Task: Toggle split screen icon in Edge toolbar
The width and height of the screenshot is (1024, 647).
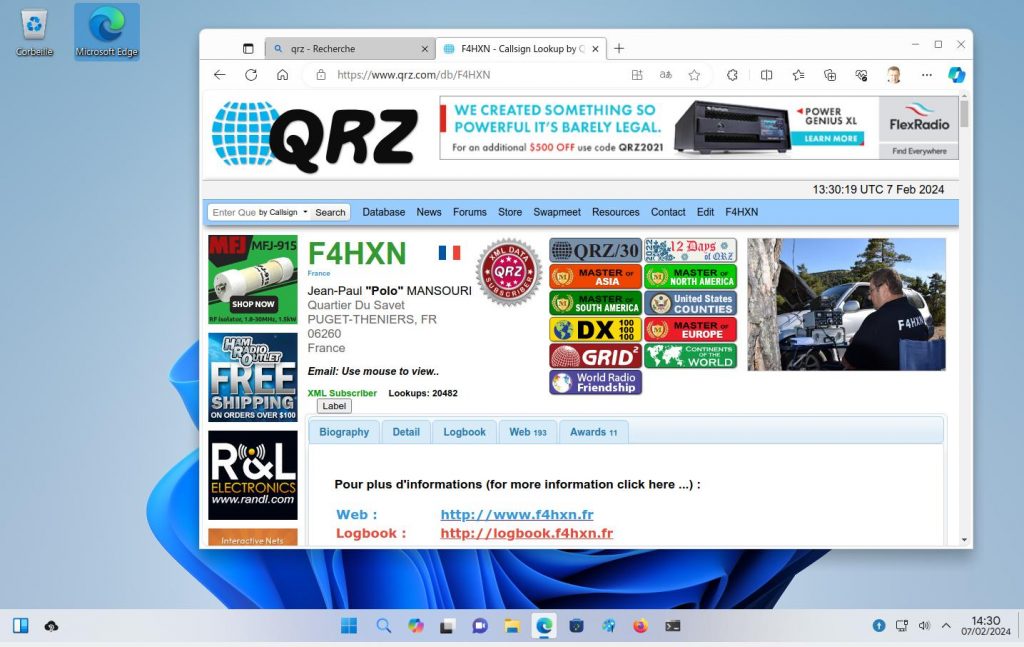Action: [x=767, y=75]
